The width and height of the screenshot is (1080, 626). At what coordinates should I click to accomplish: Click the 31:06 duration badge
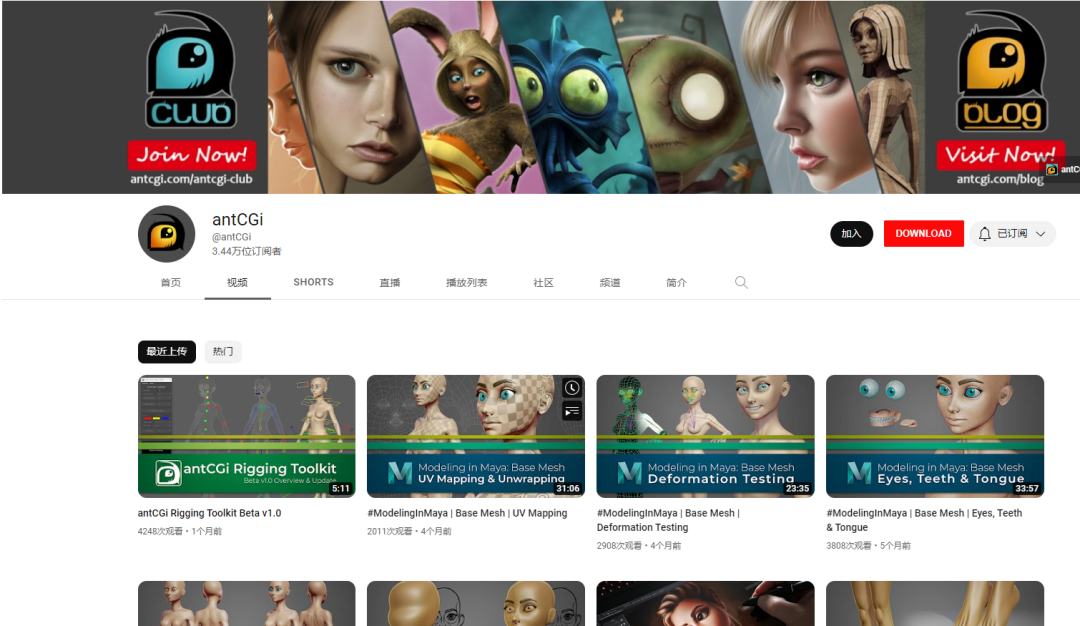point(568,488)
